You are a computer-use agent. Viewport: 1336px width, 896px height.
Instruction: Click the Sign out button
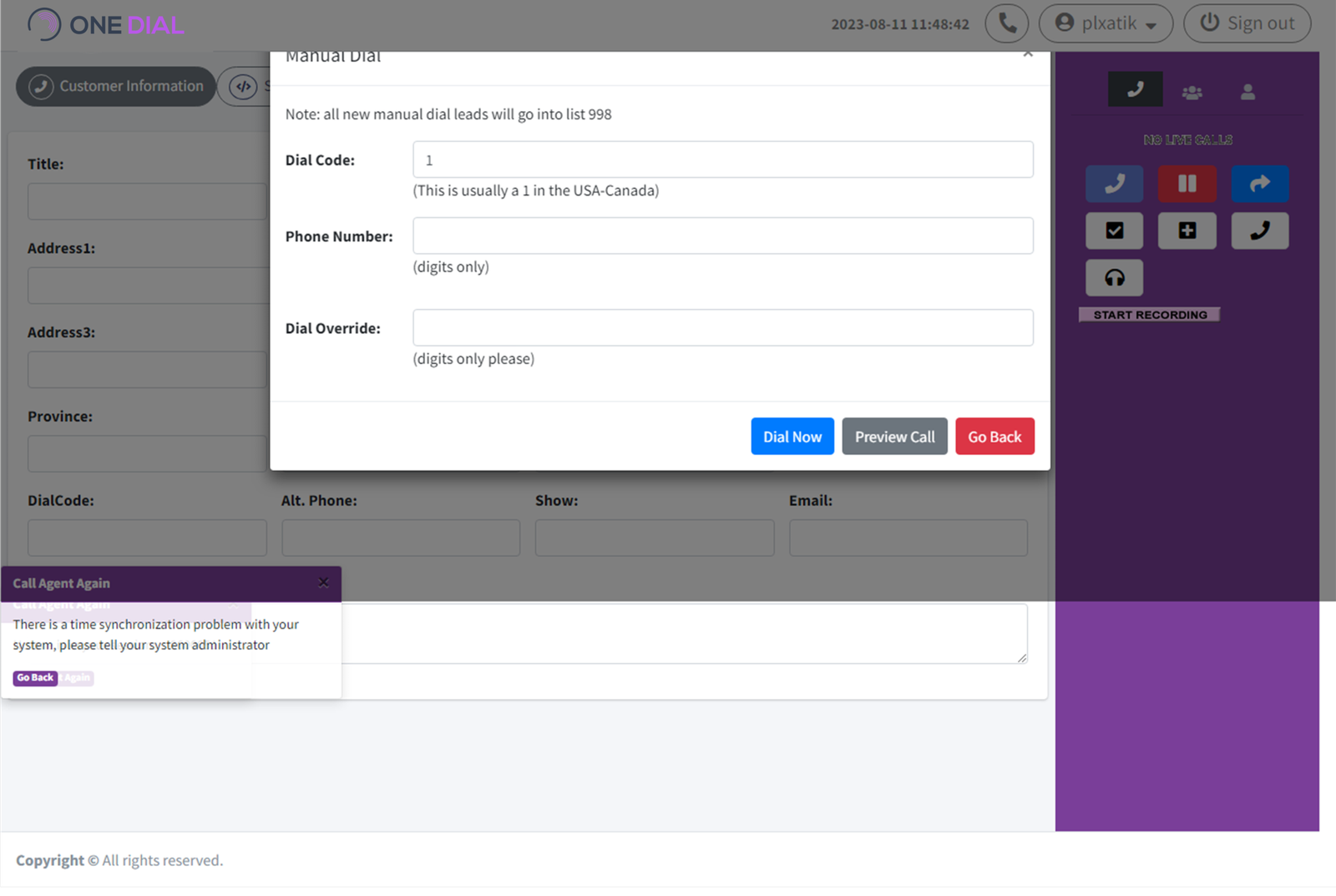tap(1247, 23)
